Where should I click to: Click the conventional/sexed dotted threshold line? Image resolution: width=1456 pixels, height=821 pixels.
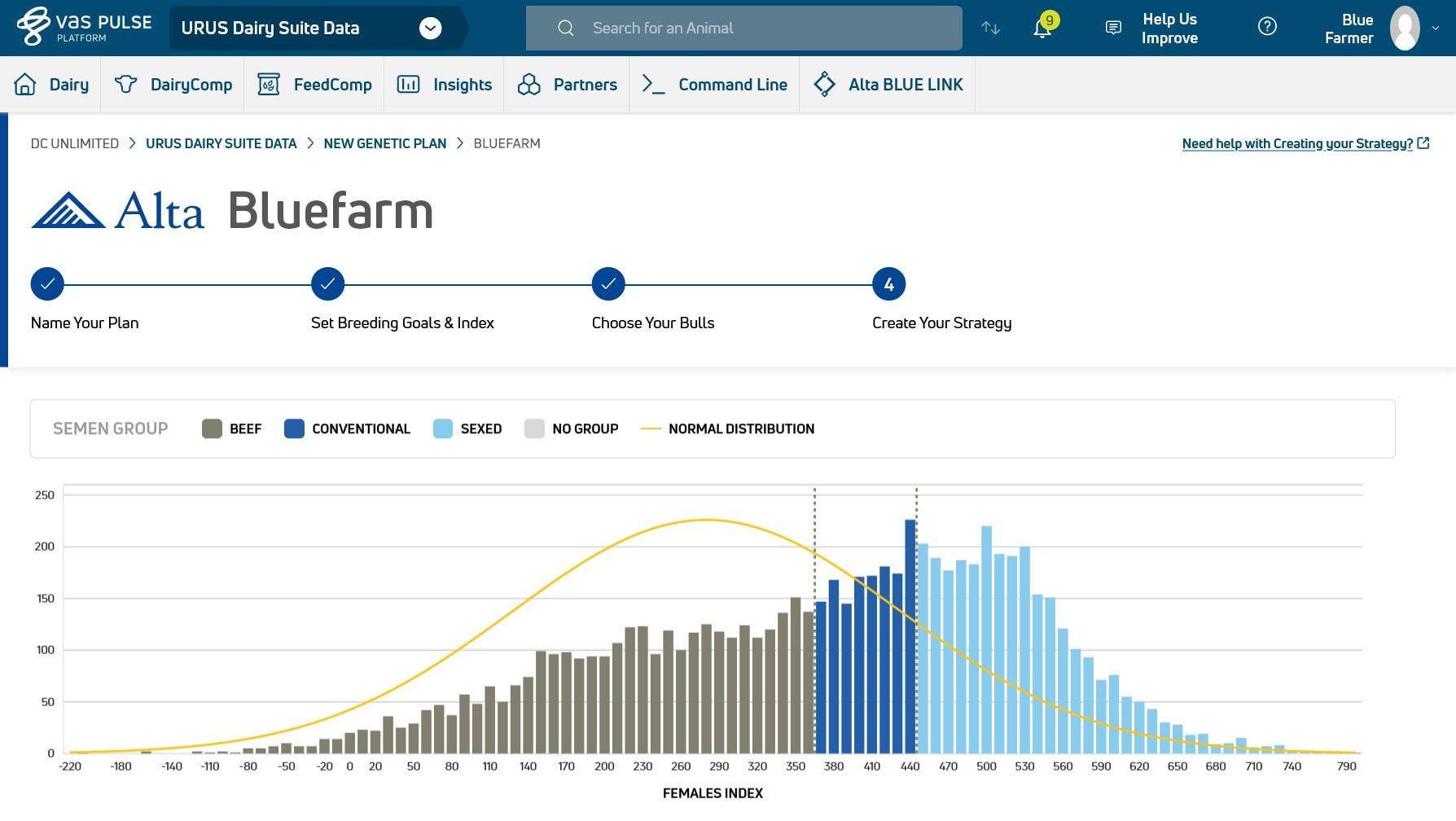[x=917, y=621]
